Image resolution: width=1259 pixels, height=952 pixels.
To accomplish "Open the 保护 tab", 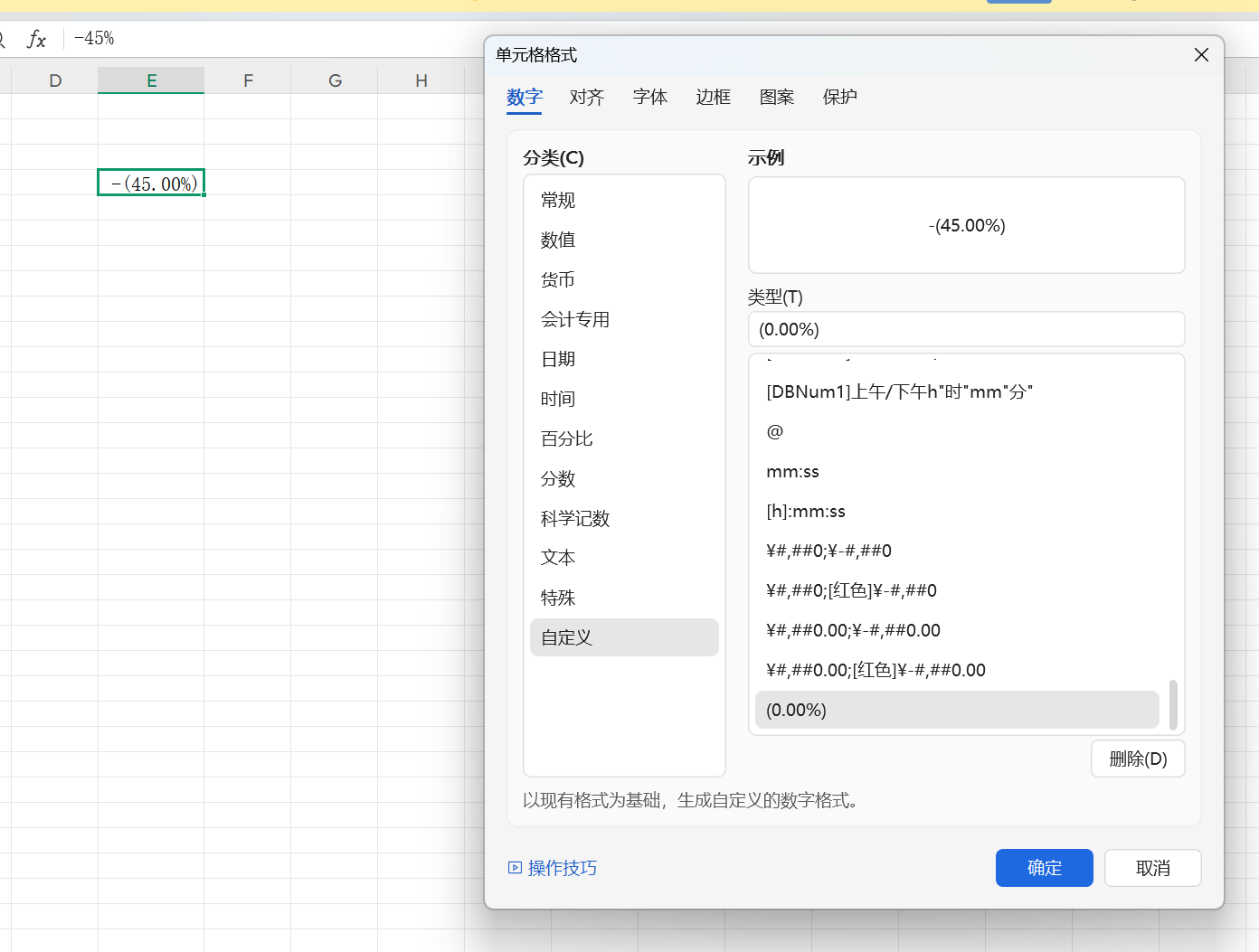I will [840, 98].
